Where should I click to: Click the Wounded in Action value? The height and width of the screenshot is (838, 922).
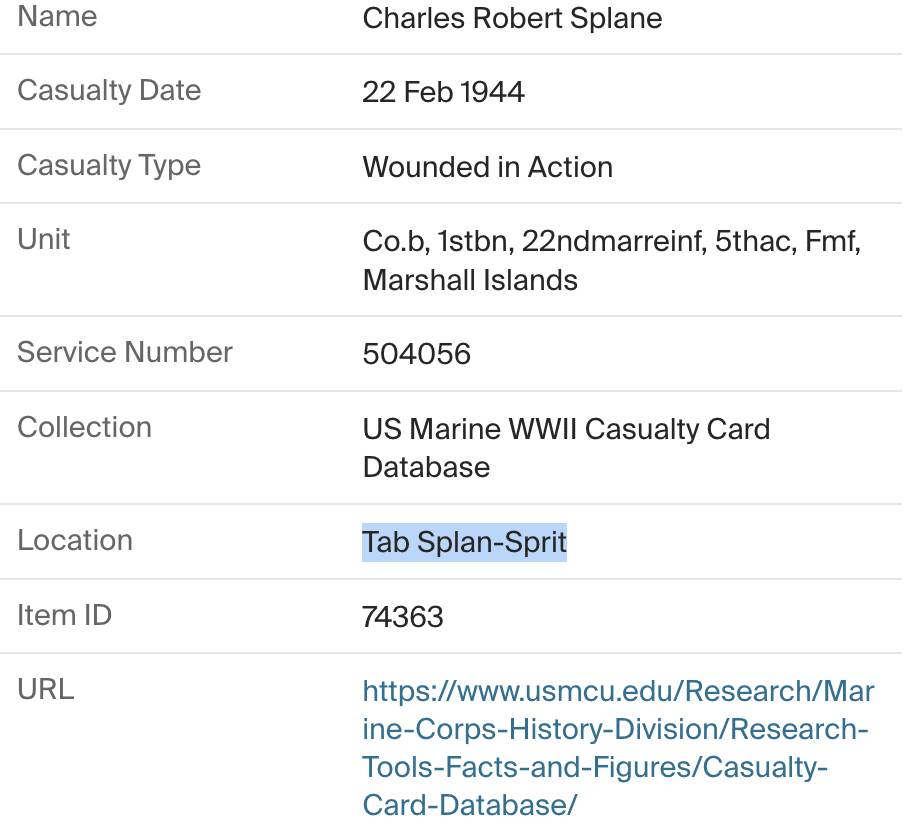click(x=487, y=167)
